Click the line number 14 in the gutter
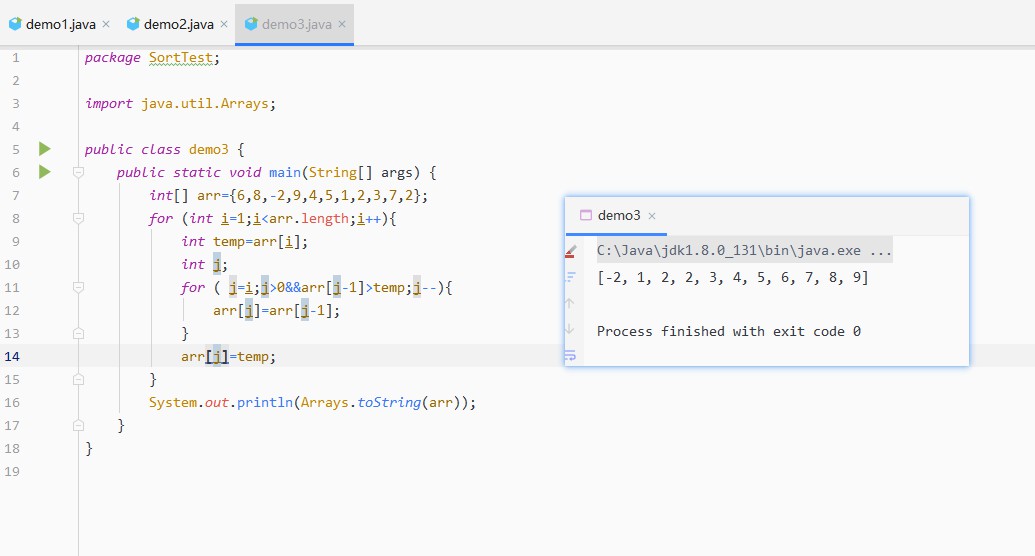Screen dimensions: 1035x556 click(x=12, y=357)
